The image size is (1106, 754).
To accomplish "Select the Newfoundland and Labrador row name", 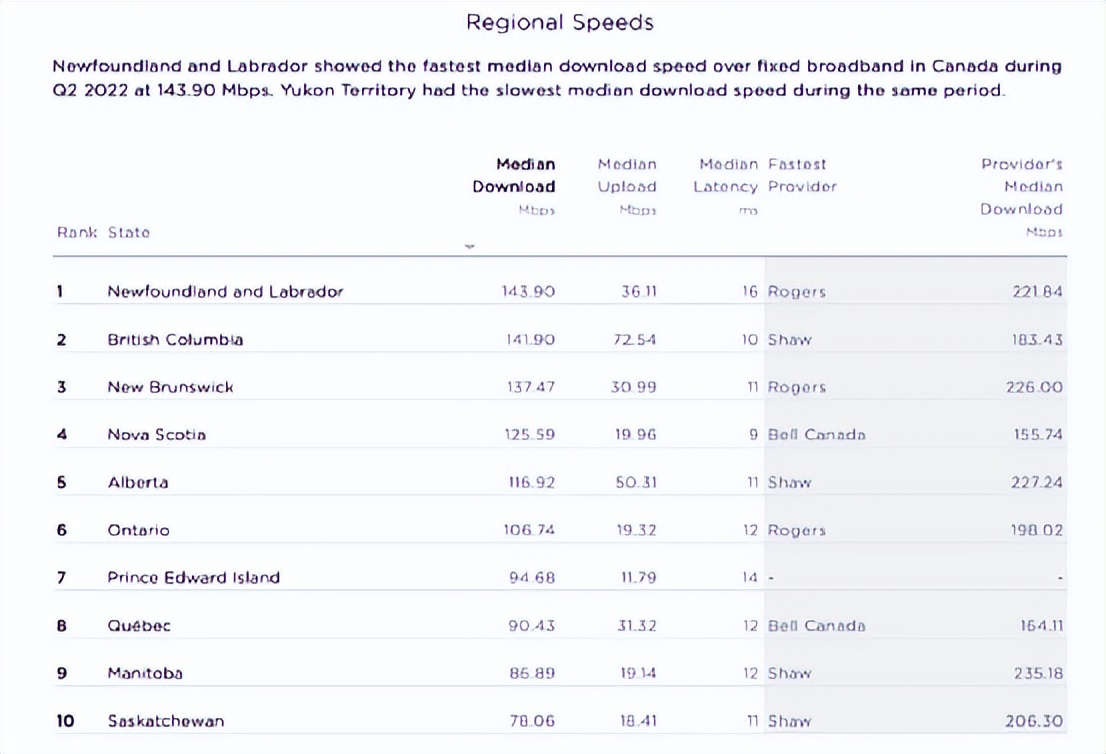I will pos(225,292).
